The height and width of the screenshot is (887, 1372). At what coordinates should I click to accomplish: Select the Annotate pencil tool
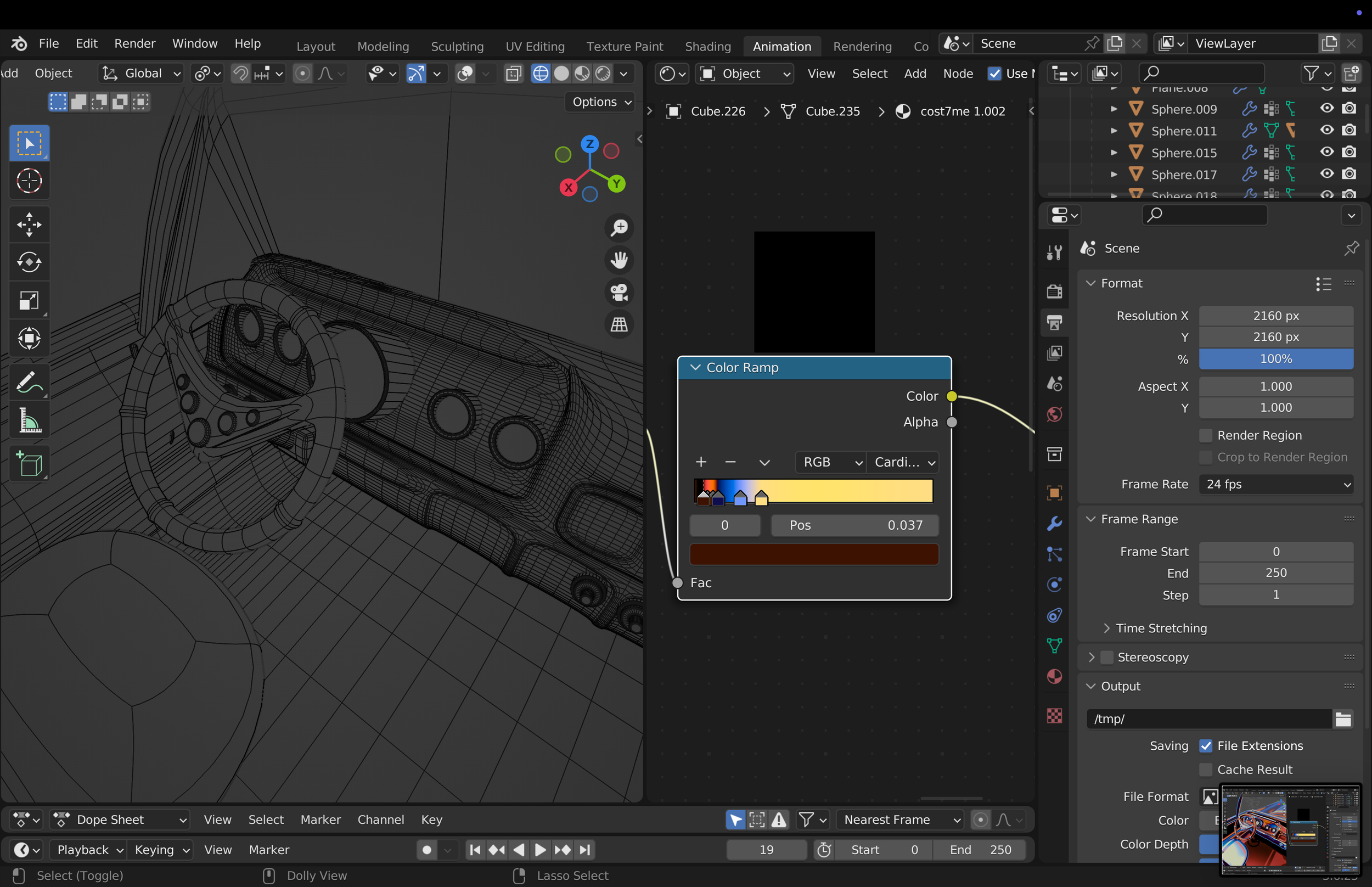click(29, 382)
